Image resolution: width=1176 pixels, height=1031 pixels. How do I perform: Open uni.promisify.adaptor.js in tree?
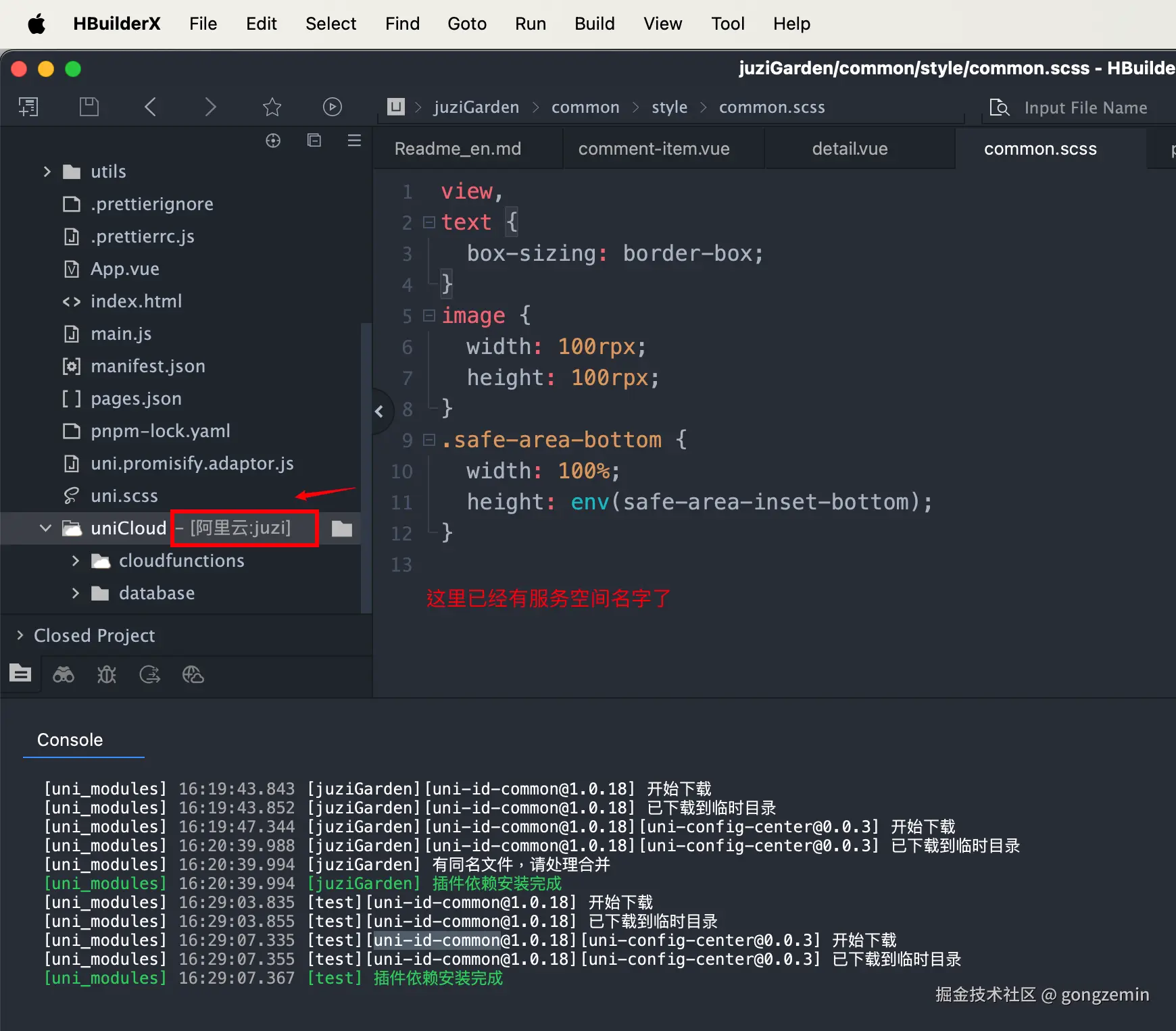pos(192,463)
